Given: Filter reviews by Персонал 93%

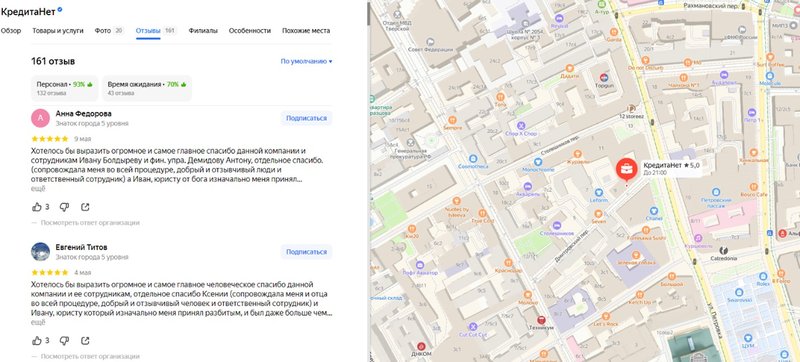Looking at the screenshot, I should [64, 88].
